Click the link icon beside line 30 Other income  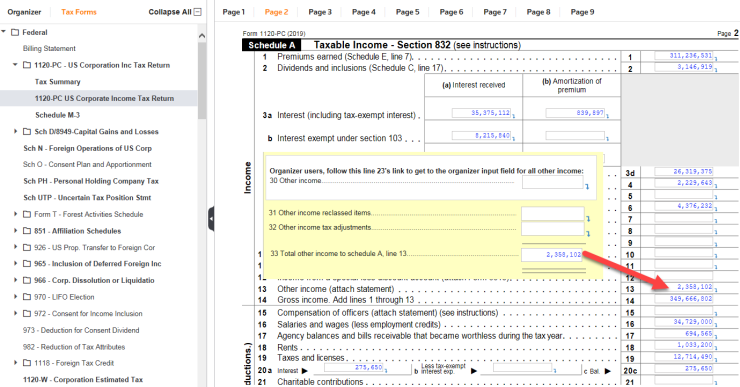587,187
